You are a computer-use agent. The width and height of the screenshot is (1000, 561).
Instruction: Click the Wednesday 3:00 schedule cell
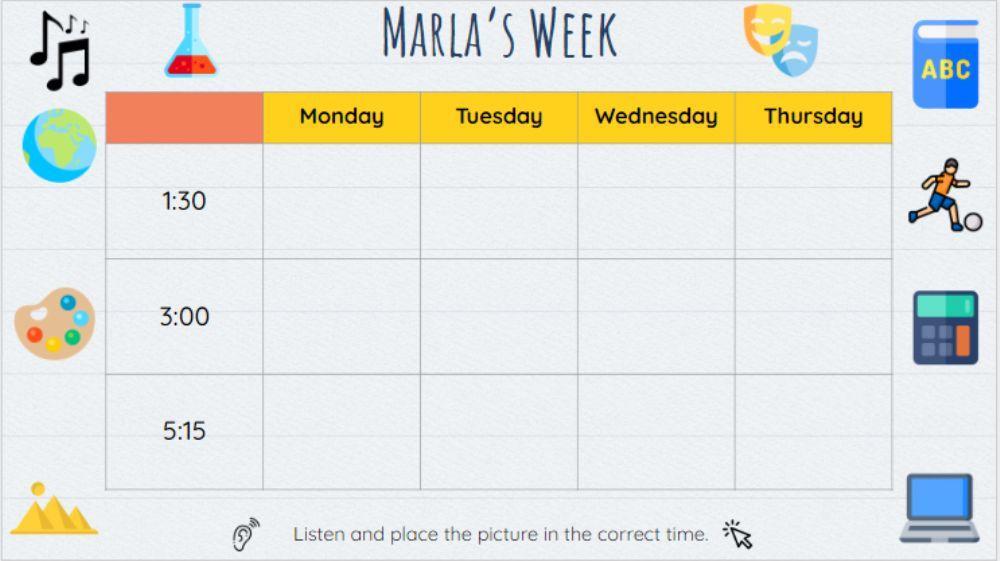[x=656, y=317]
